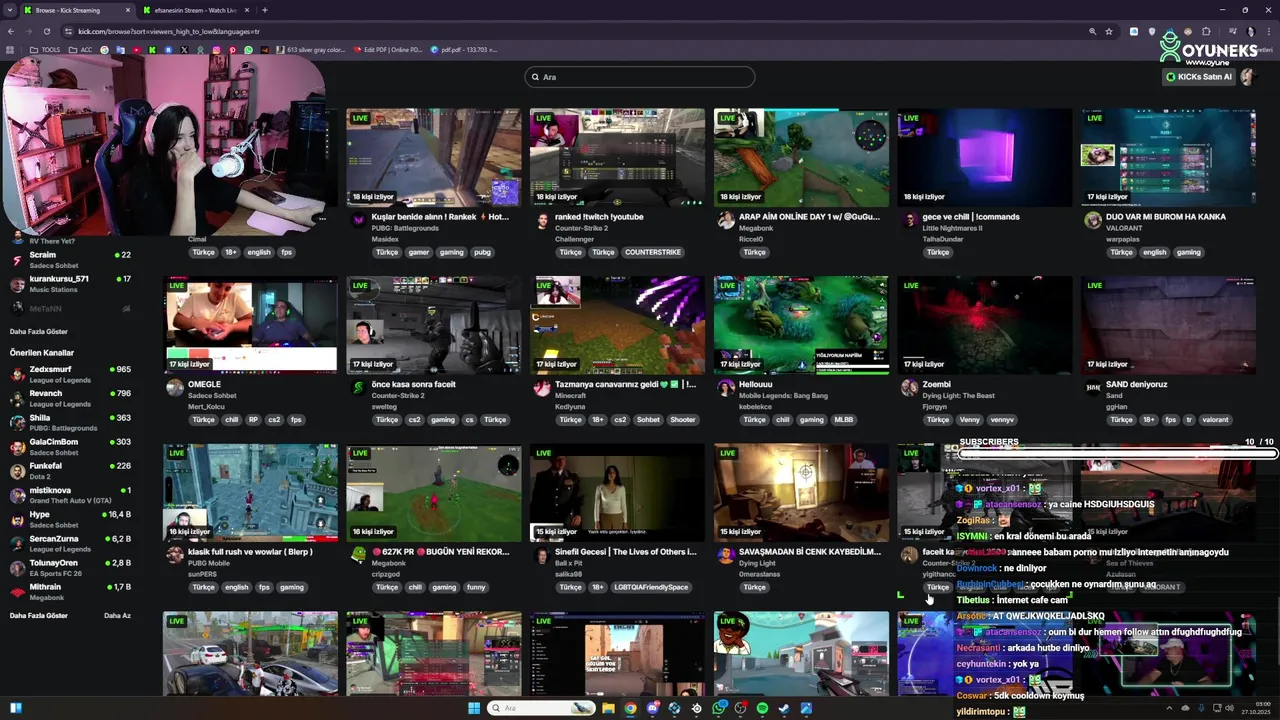Open 'DUO VAR MI BUROM HA KANKA' stream title
The width and height of the screenshot is (1280, 720).
[1166, 216]
